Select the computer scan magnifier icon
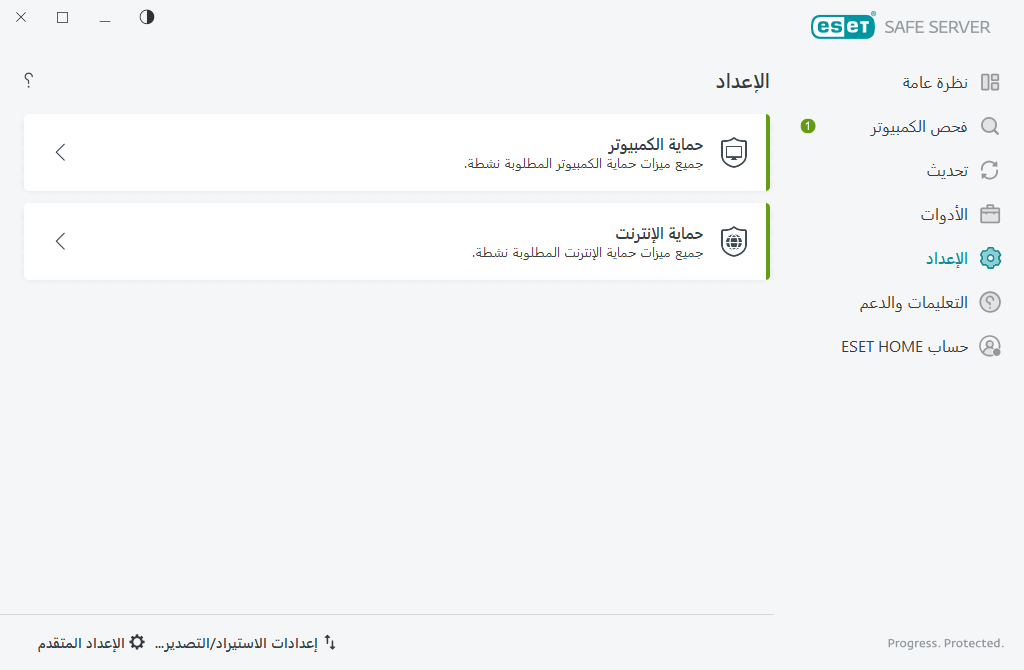 [x=990, y=126]
